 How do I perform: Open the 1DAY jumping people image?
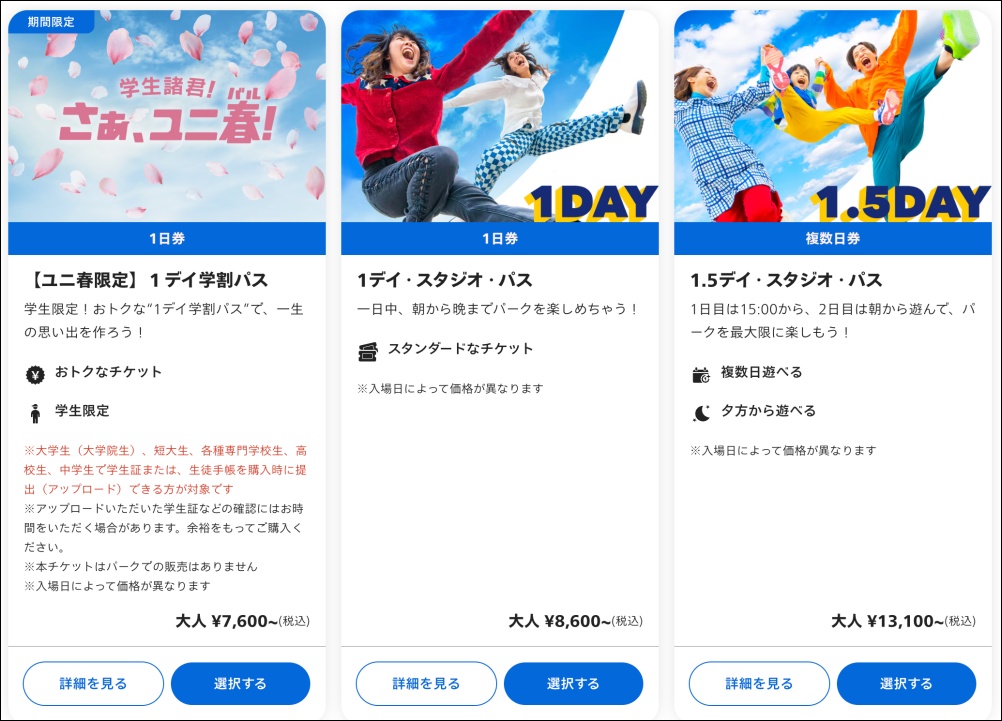(500, 116)
